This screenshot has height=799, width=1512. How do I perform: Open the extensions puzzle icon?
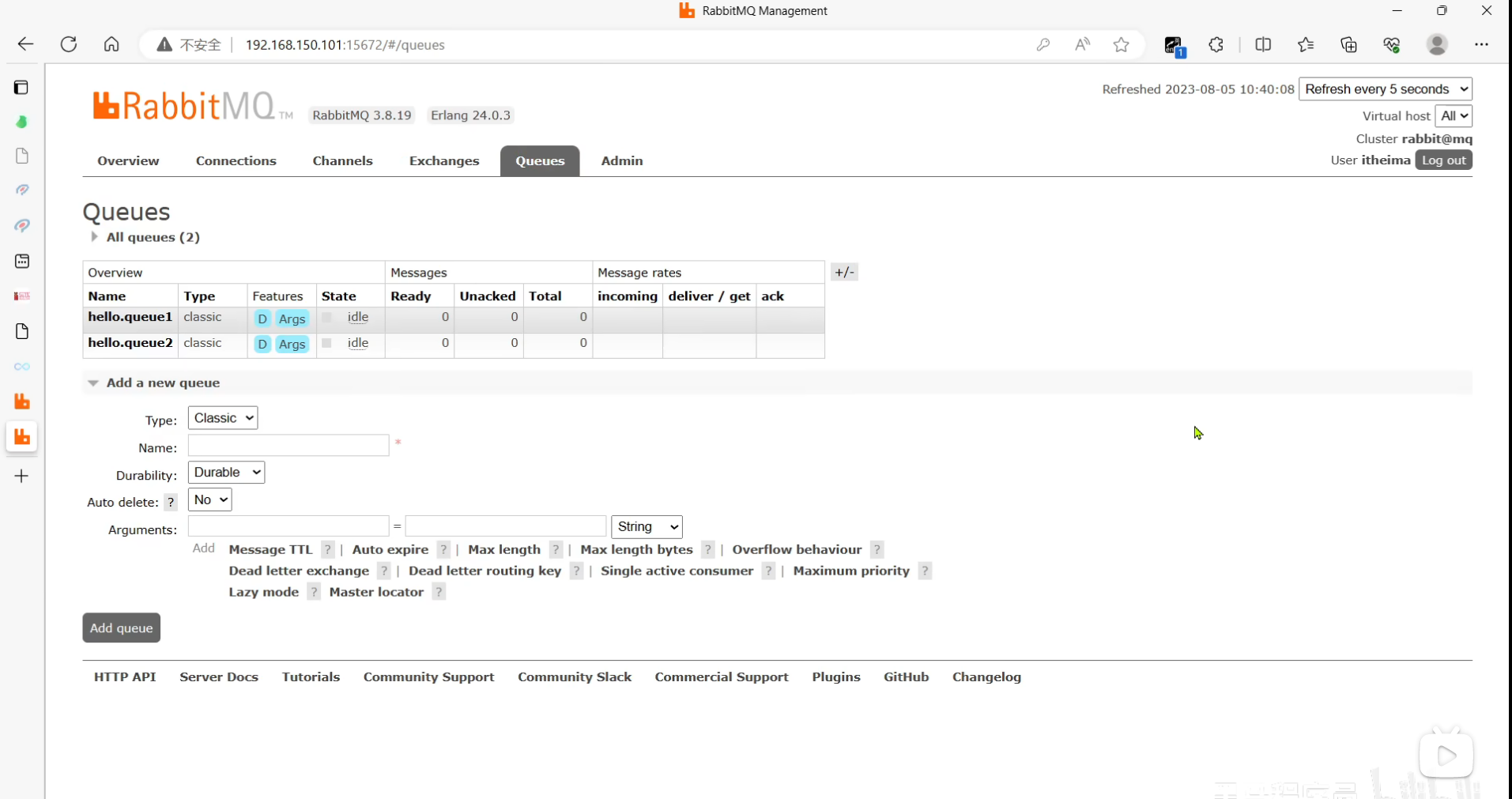1216,45
